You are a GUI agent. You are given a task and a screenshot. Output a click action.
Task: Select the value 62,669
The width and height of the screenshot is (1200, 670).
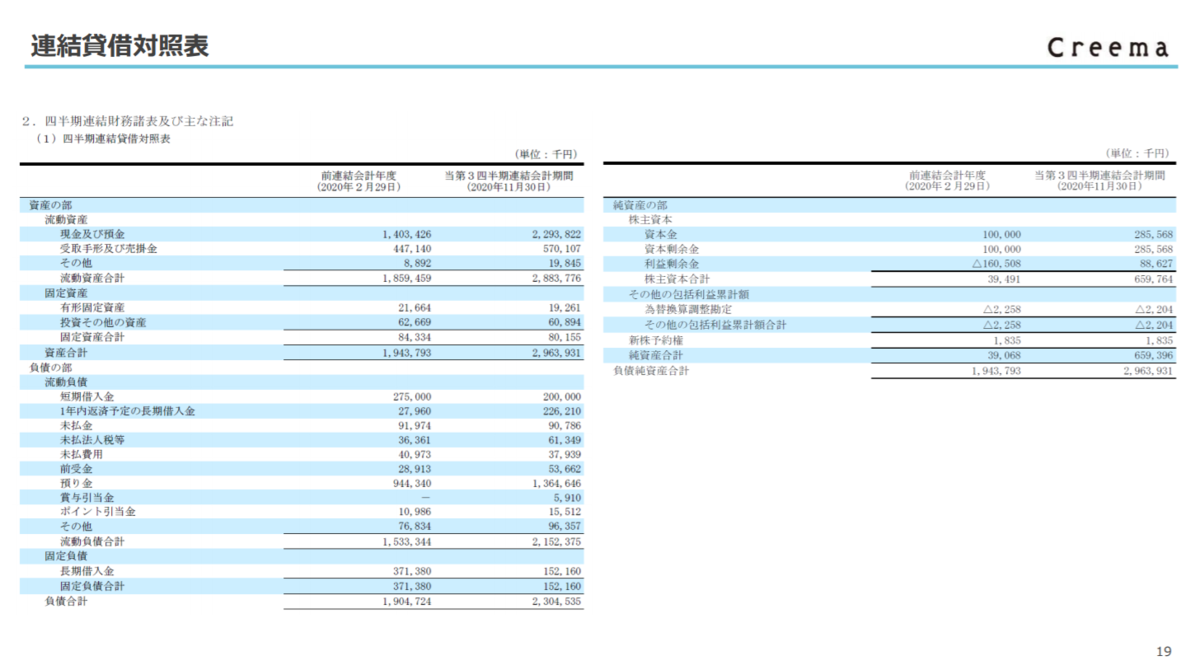415,323
